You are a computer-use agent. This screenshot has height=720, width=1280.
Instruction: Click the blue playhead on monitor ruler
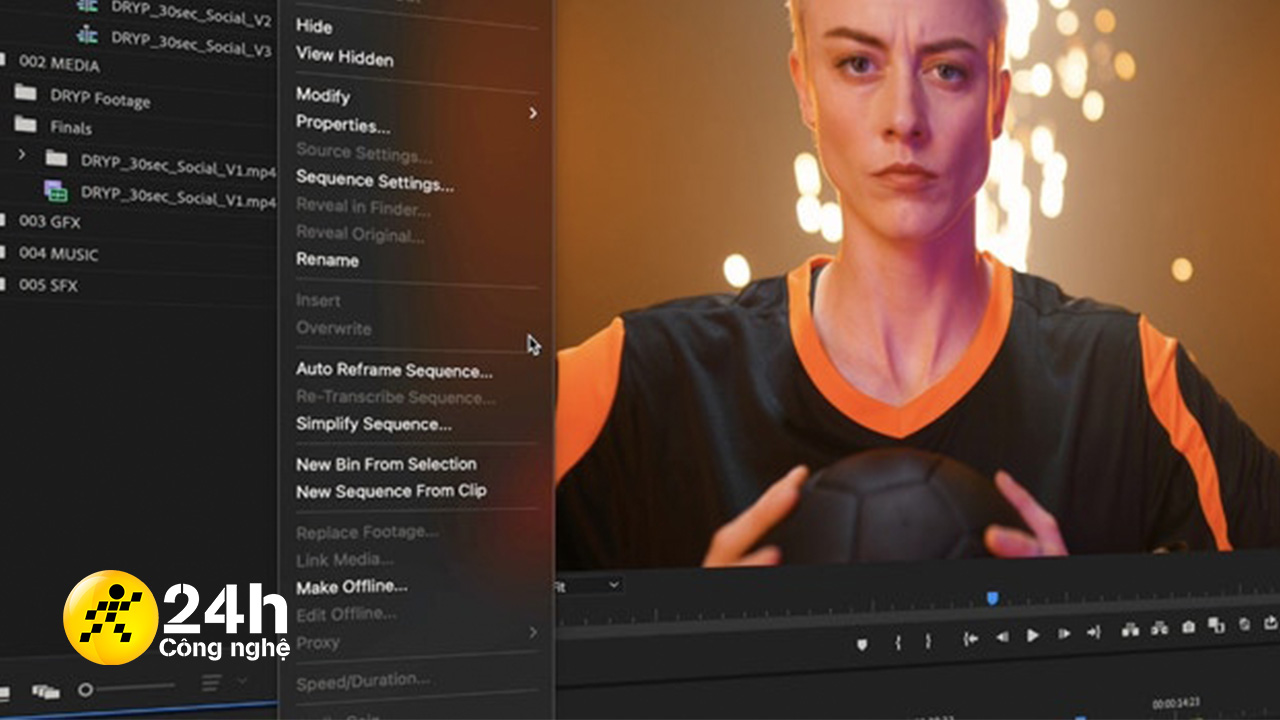coord(992,598)
